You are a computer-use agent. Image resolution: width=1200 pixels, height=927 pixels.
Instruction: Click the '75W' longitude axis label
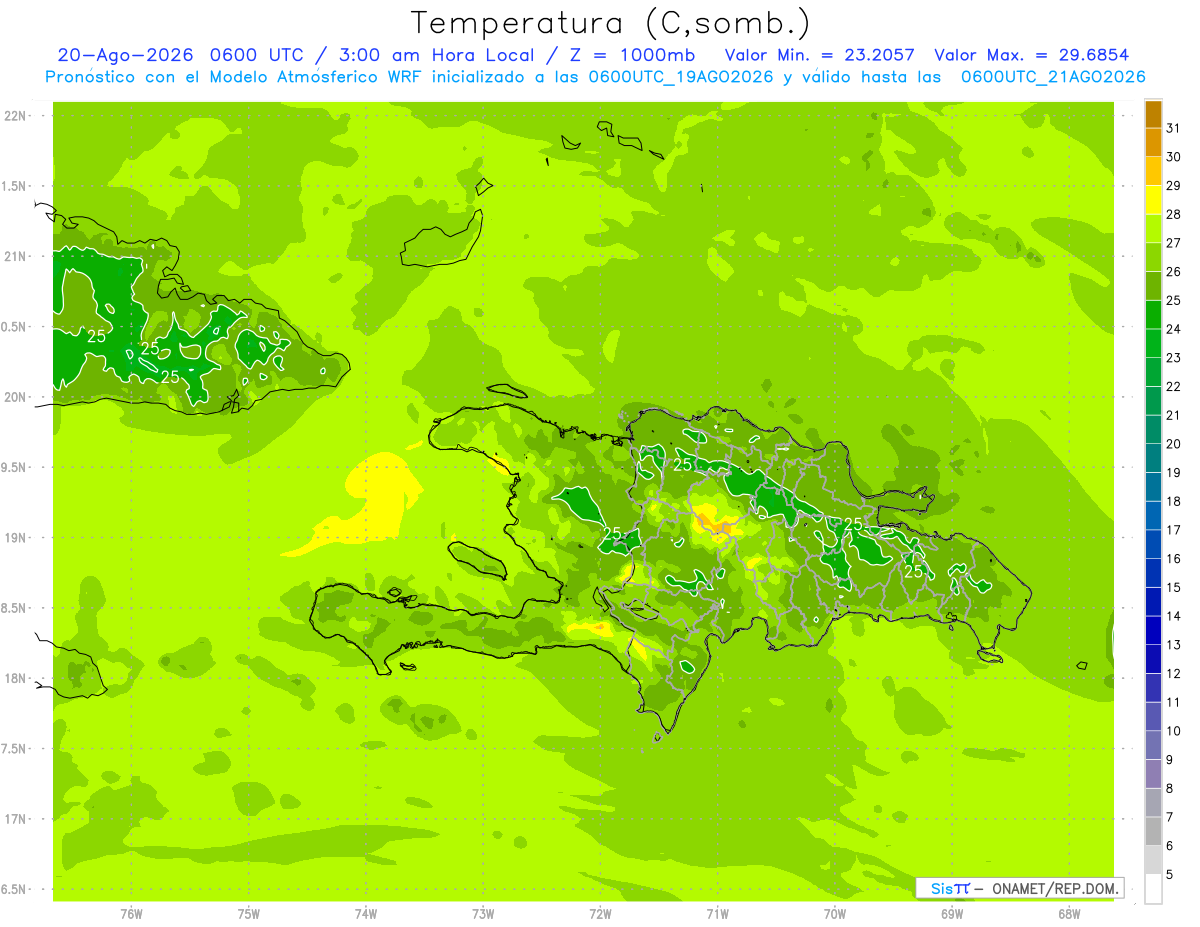[x=249, y=914]
